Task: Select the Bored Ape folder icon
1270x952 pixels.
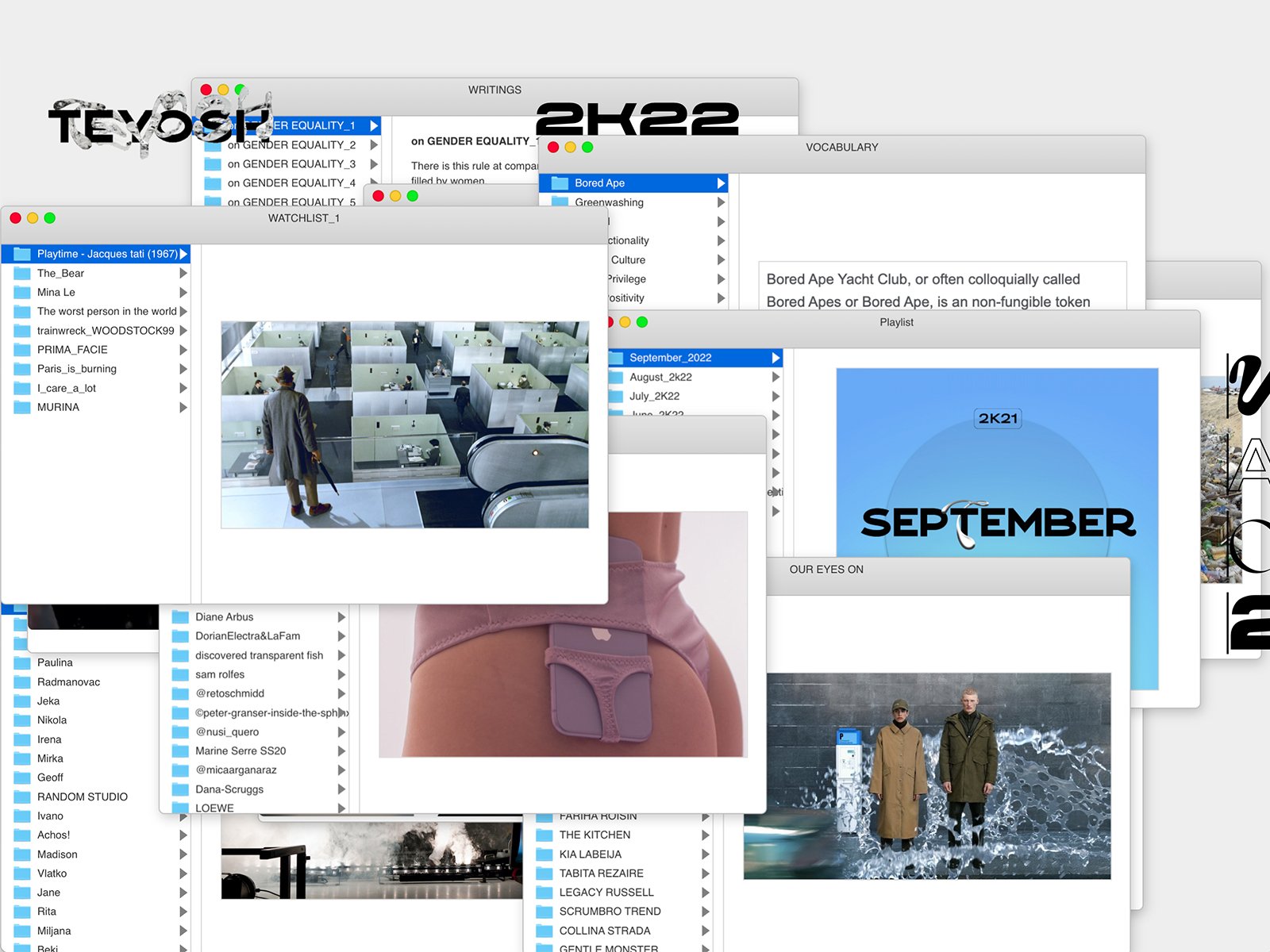Action: [x=560, y=183]
